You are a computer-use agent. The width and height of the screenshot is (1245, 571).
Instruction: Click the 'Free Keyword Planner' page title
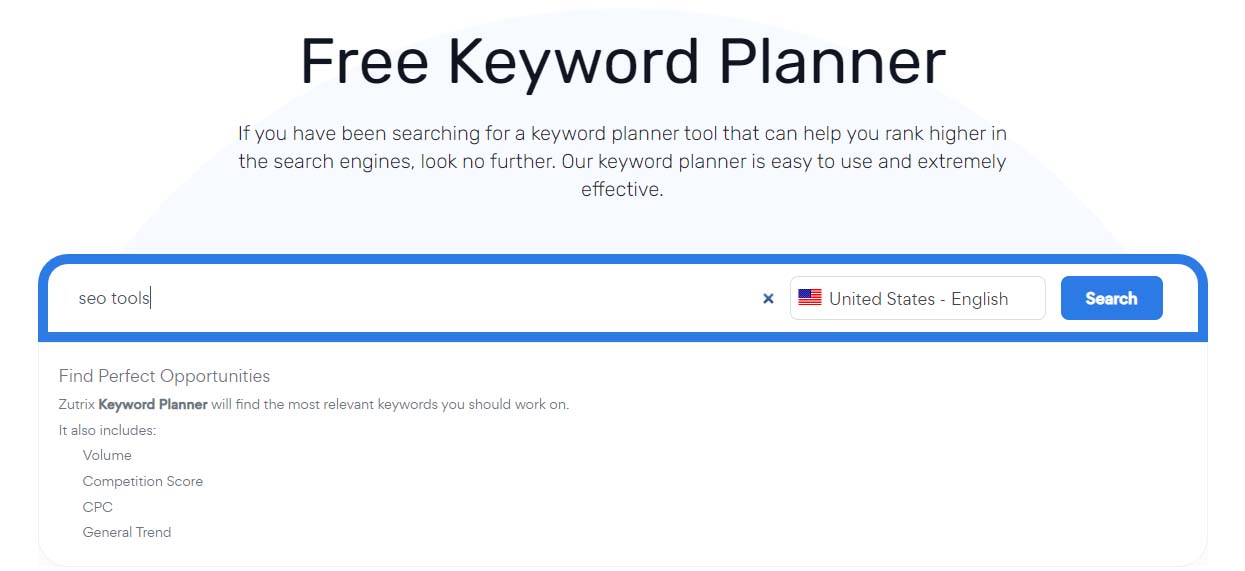[x=622, y=62]
